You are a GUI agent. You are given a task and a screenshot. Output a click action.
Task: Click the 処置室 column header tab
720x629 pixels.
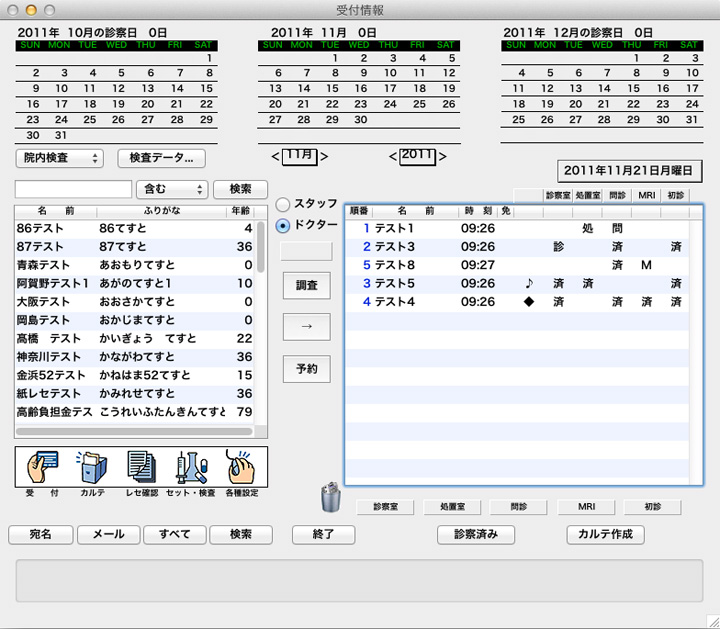point(587,196)
